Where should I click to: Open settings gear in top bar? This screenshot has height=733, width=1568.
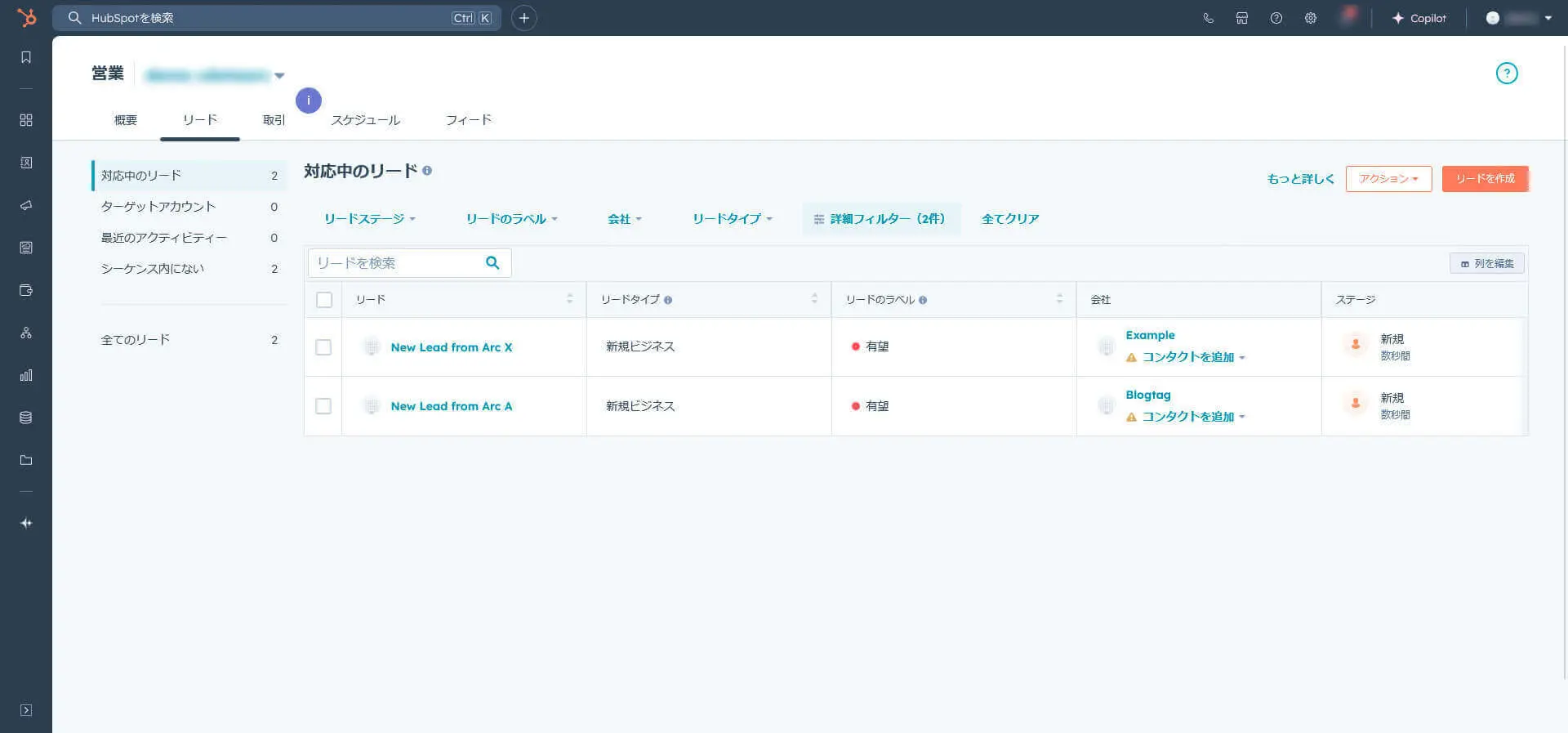point(1311,18)
